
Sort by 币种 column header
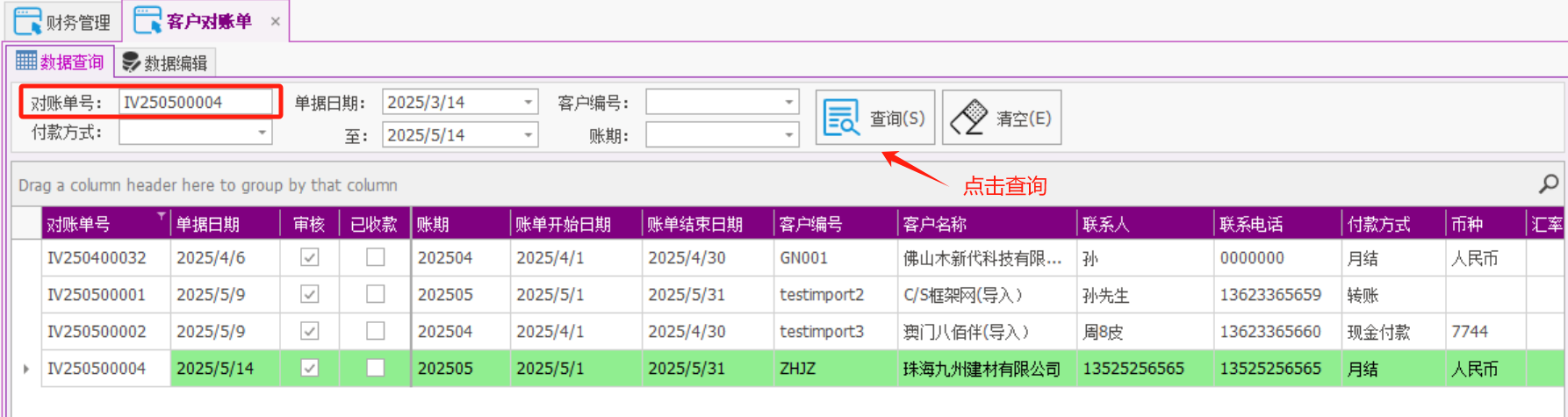click(x=1485, y=224)
